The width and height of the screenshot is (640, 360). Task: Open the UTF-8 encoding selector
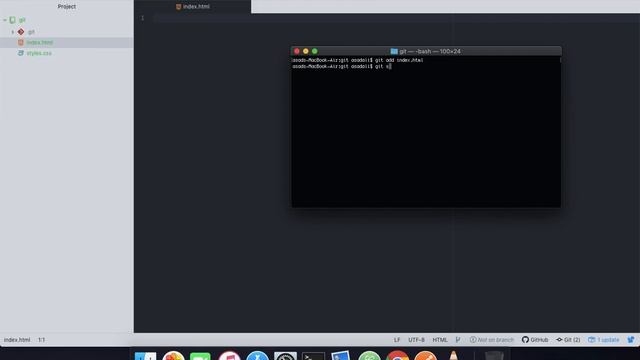(x=416, y=340)
